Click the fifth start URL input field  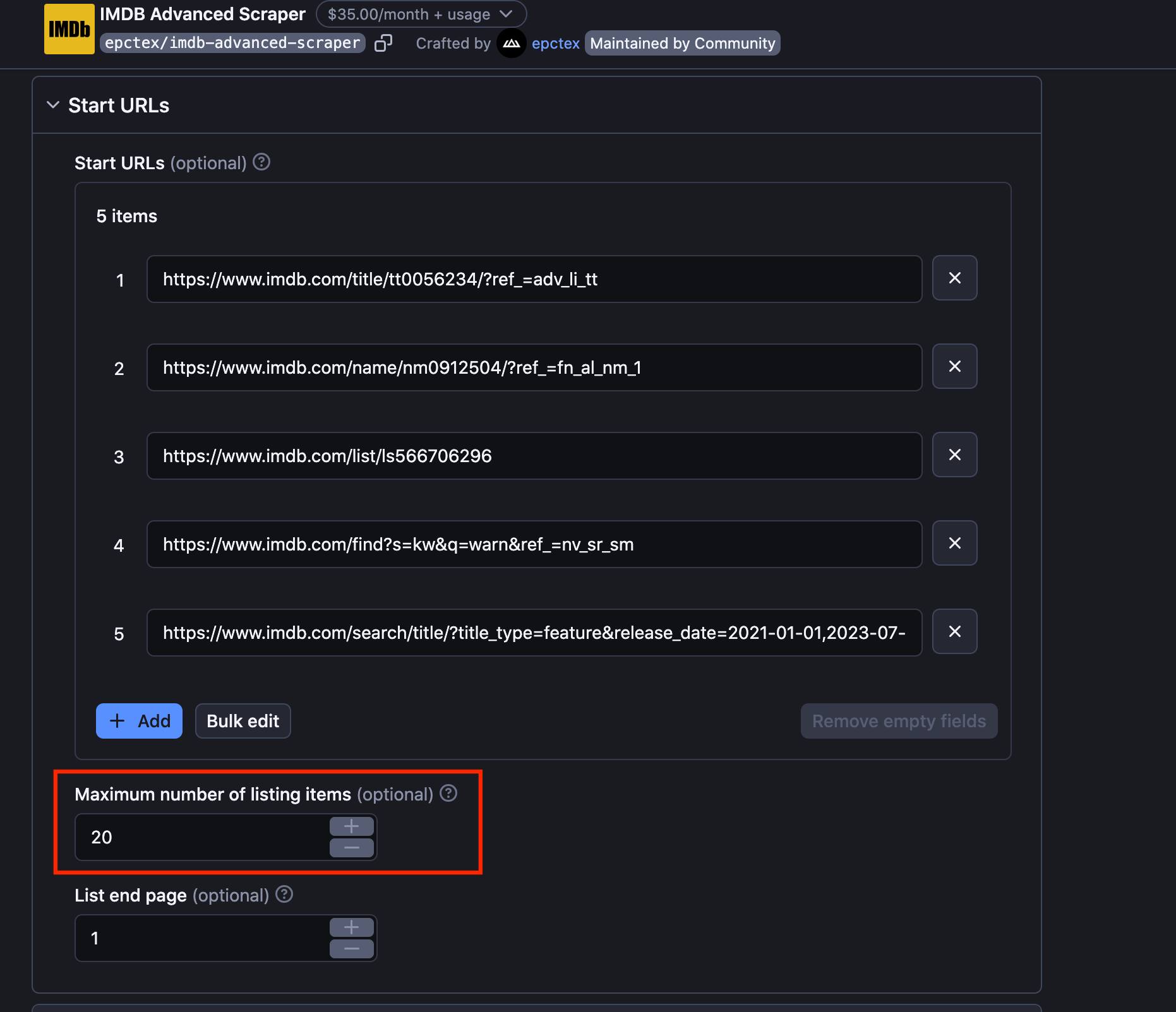point(534,632)
